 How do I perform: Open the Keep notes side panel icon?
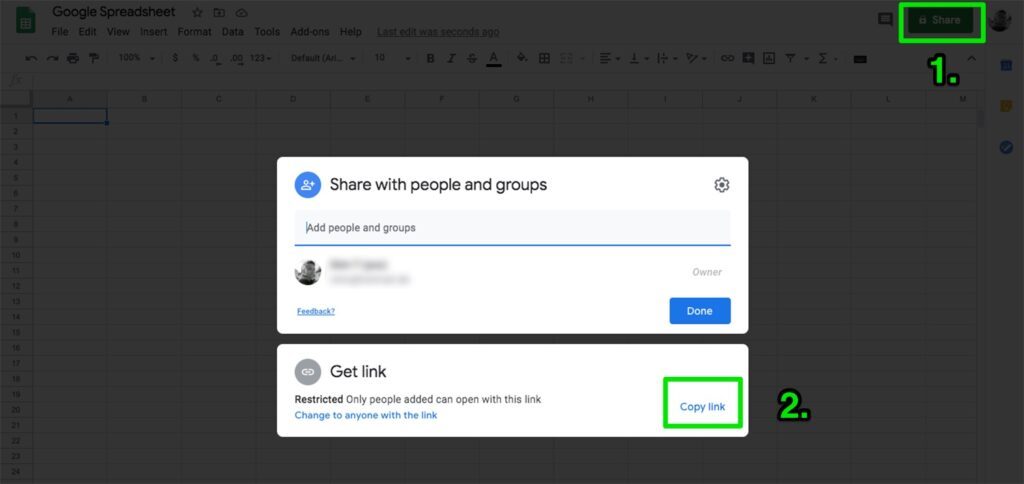pyautogui.click(x=1006, y=106)
